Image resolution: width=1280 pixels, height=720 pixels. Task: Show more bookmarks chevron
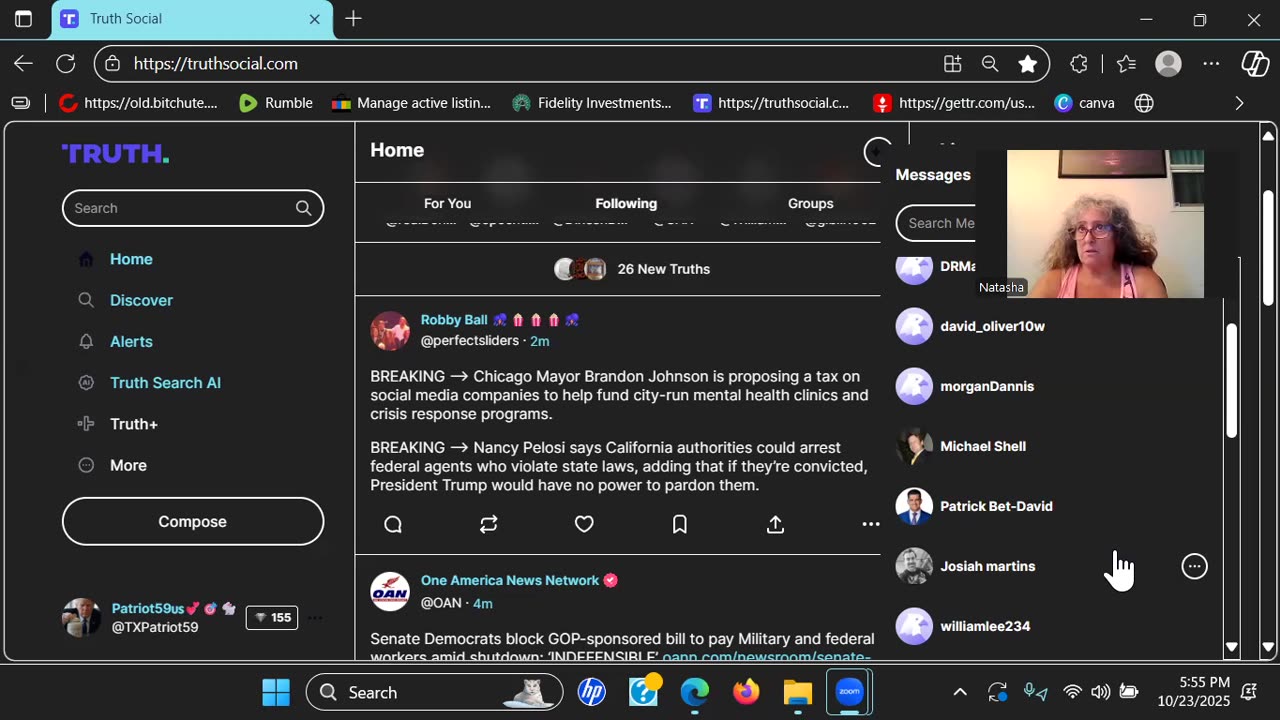pos(1239,103)
